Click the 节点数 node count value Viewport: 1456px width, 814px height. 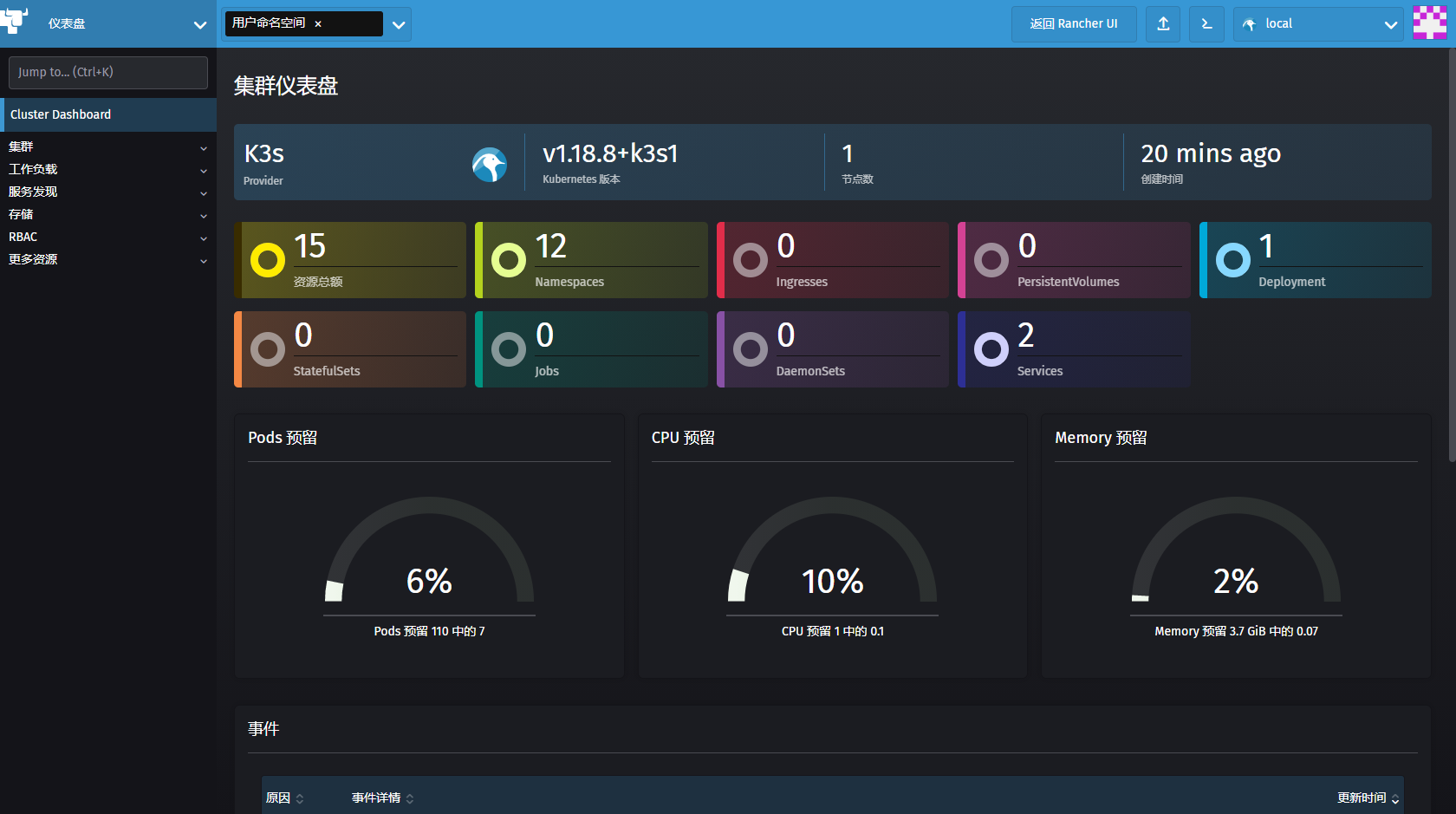[x=848, y=153]
